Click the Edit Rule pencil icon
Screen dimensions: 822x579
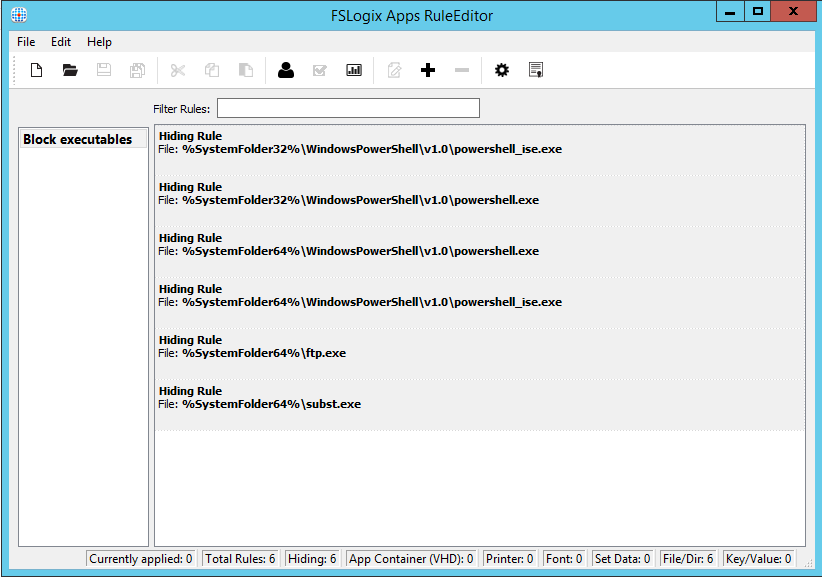click(x=394, y=70)
